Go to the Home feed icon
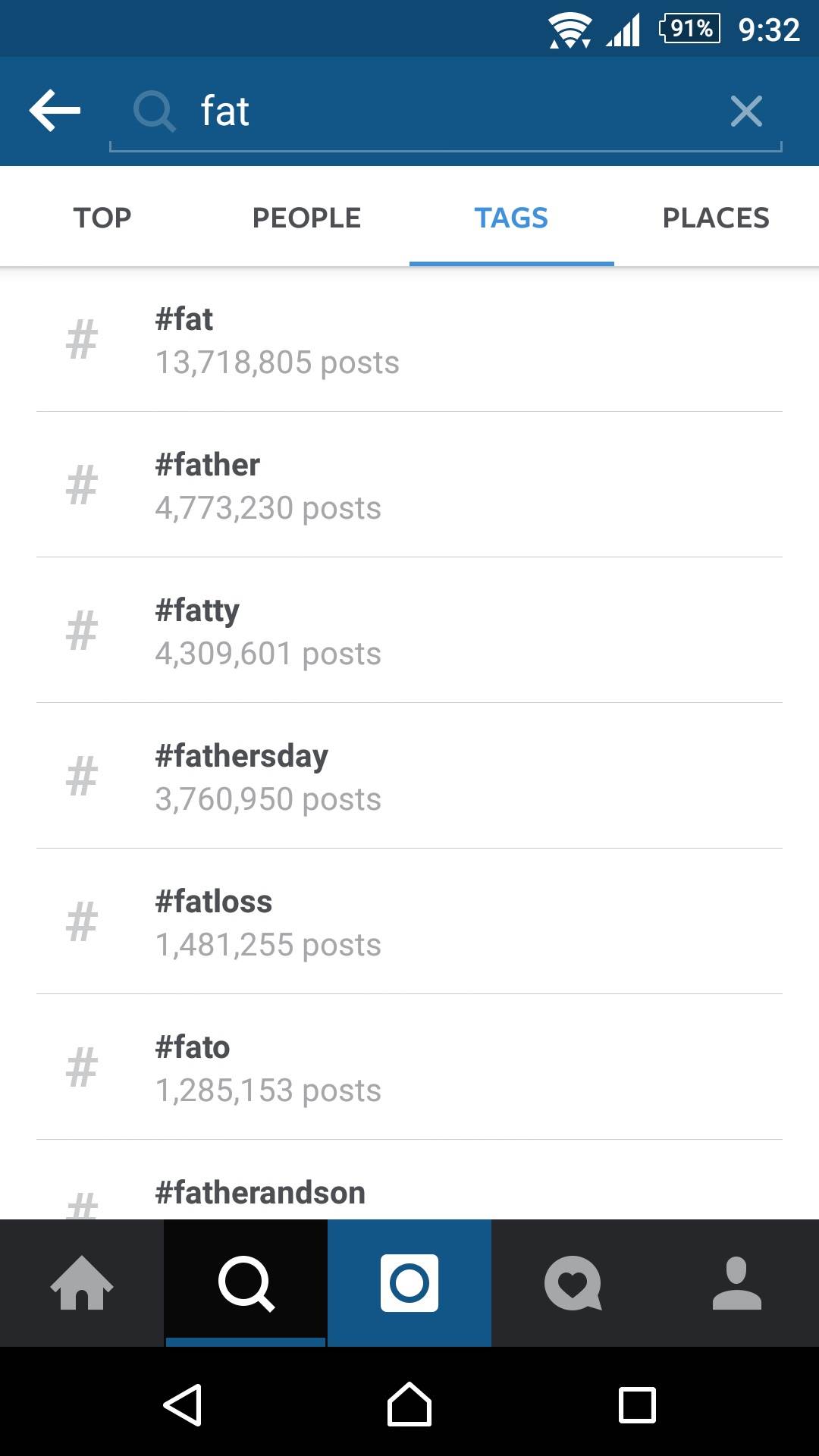 [x=82, y=1283]
